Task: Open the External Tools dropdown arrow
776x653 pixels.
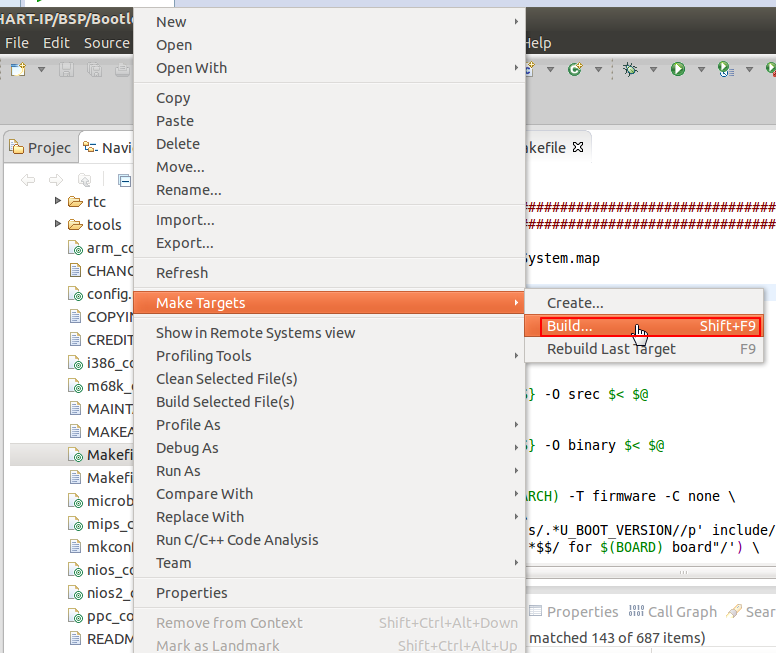Action: coord(749,69)
